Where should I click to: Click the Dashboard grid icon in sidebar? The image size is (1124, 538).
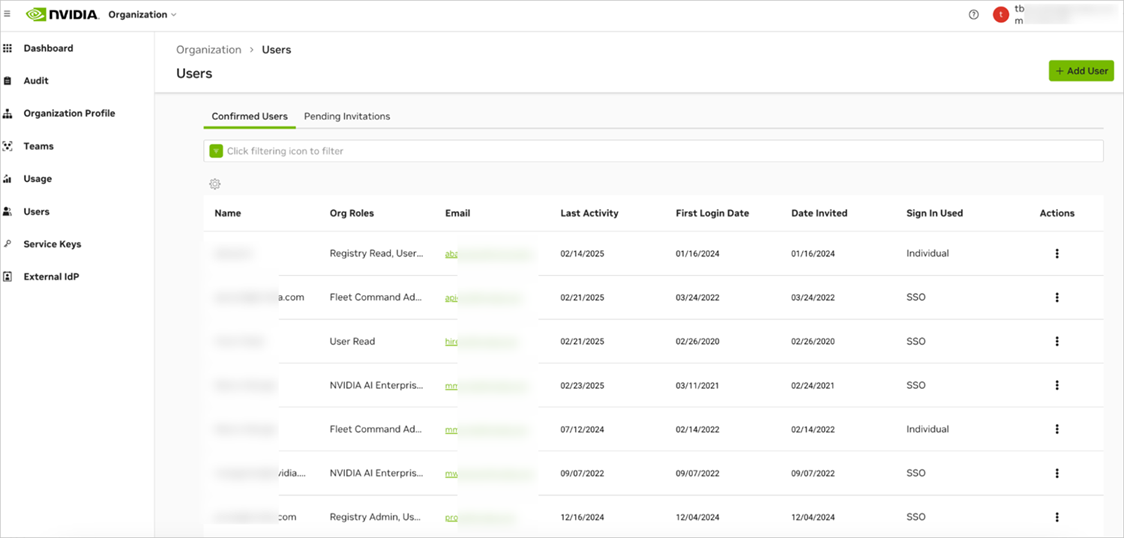click(8, 49)
